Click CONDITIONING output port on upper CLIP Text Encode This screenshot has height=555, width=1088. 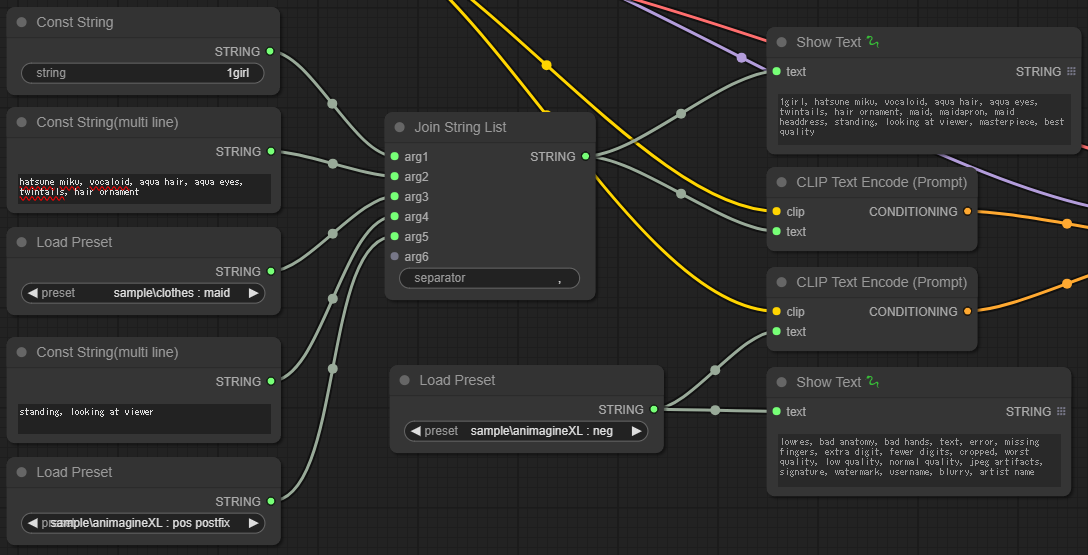coord(967,212)
